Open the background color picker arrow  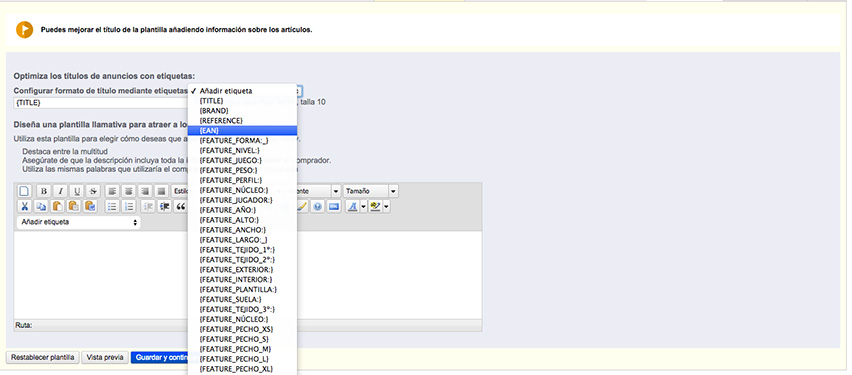(x=386, y=207)
